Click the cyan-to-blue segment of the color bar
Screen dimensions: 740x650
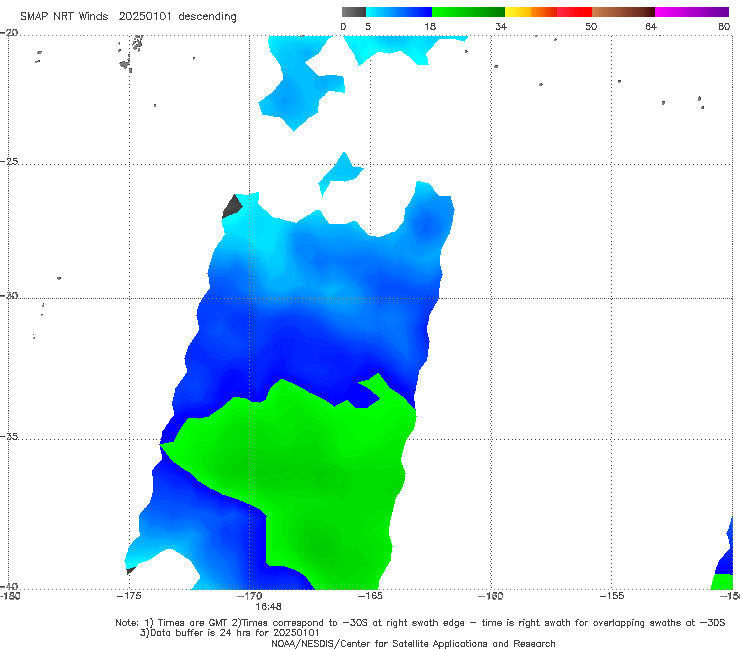(x=399, y=12)
